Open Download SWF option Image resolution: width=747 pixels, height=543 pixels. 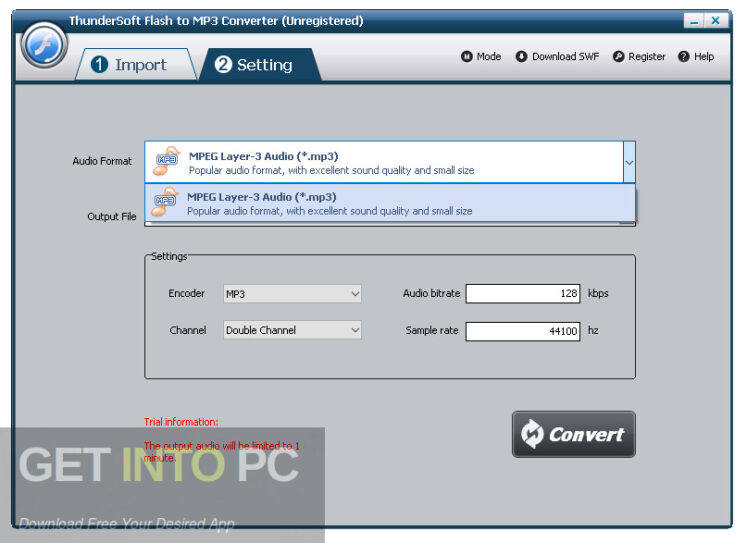click(x=557, y=57)
